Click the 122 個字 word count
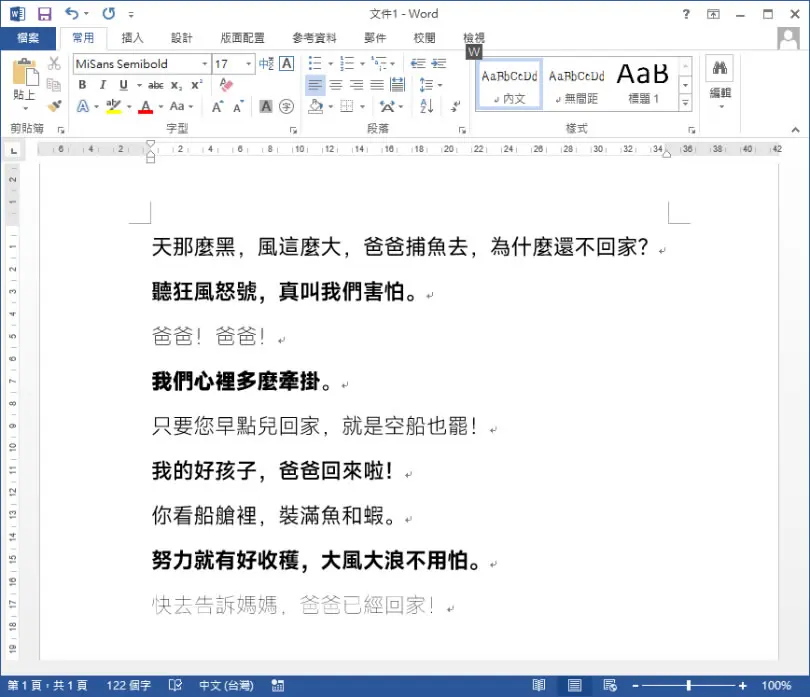The height and width of the screenshot is (697, 810). pos(129,685)
